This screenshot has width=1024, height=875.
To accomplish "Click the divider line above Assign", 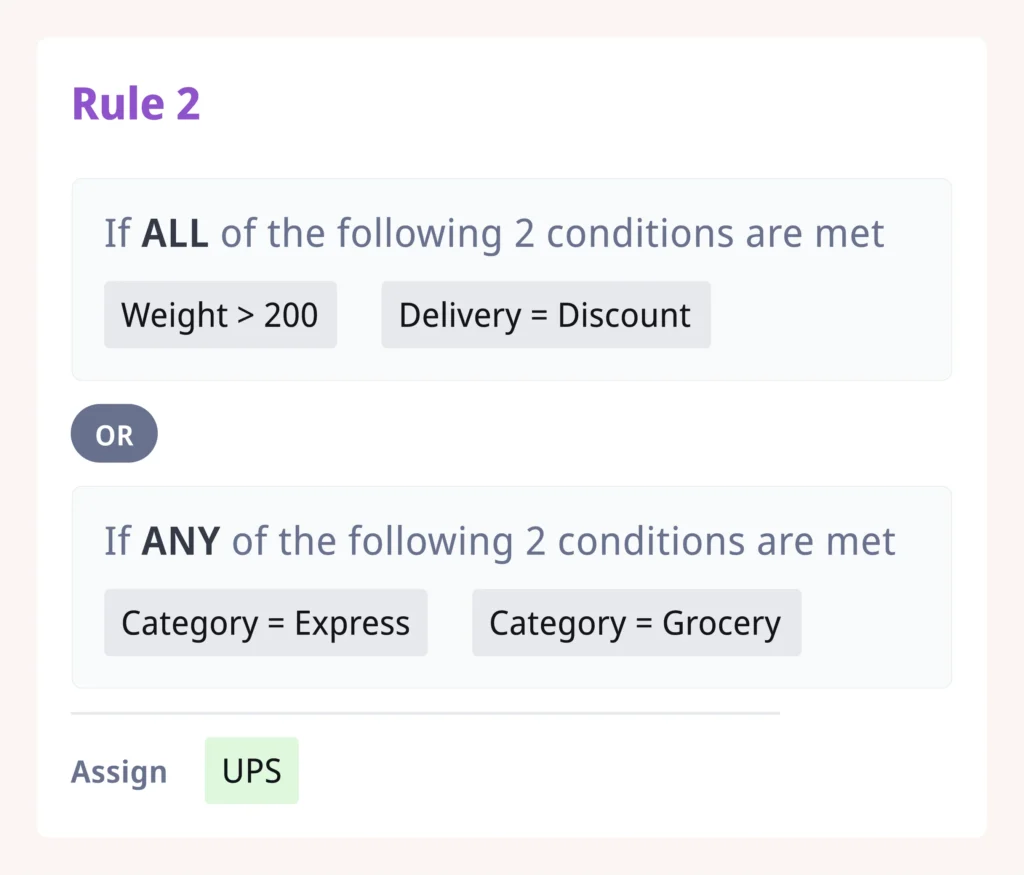I will coord(425,713).
